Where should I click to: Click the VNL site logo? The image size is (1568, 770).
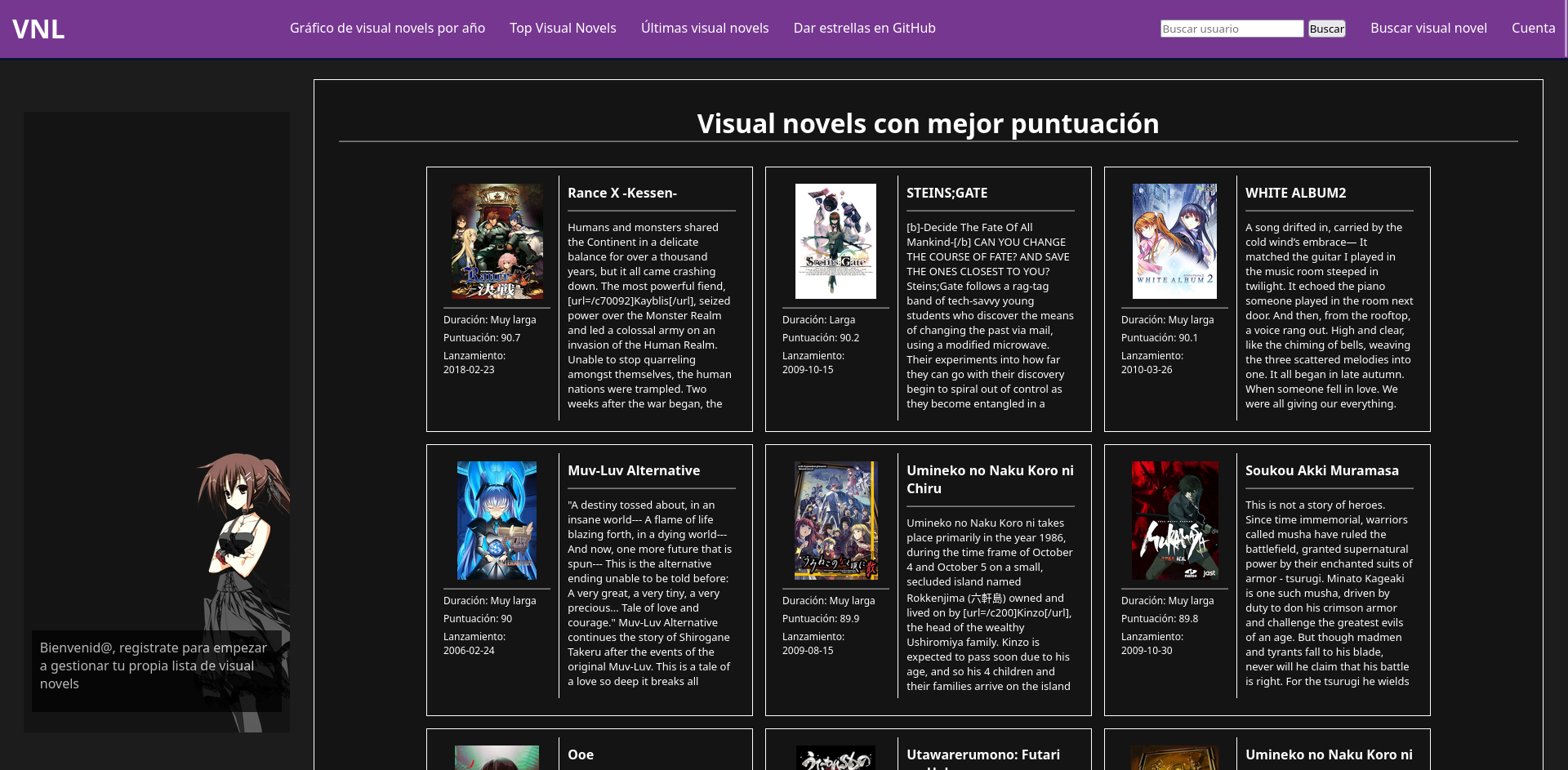coord(38,29)
